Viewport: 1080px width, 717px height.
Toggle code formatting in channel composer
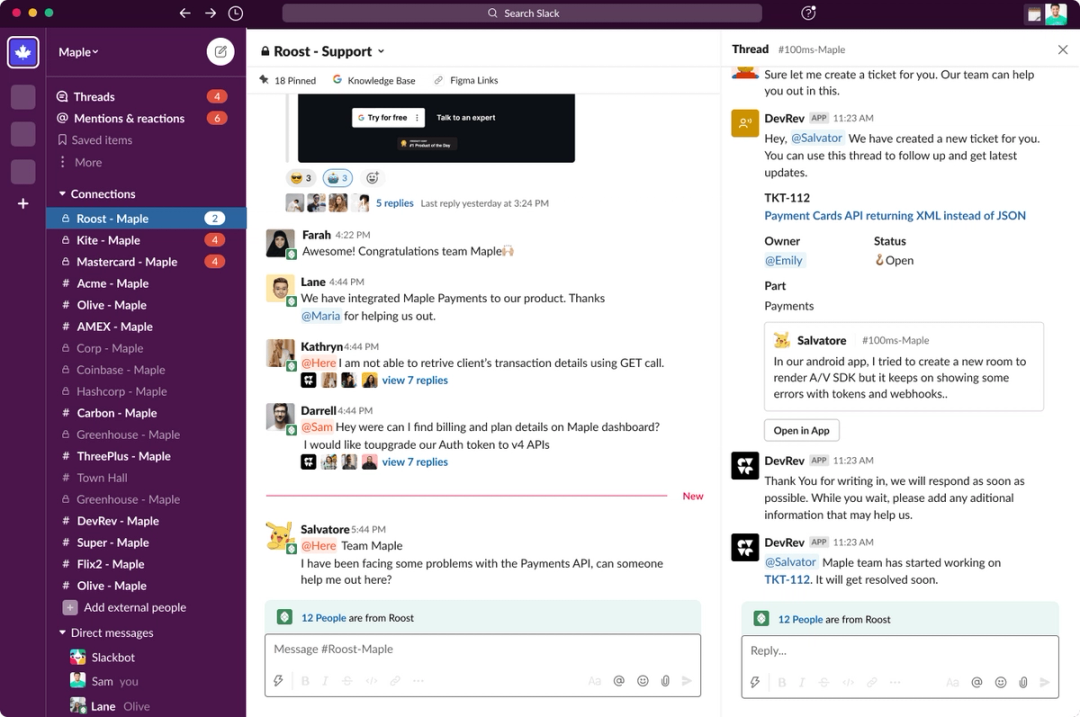[x=371, y=680]
